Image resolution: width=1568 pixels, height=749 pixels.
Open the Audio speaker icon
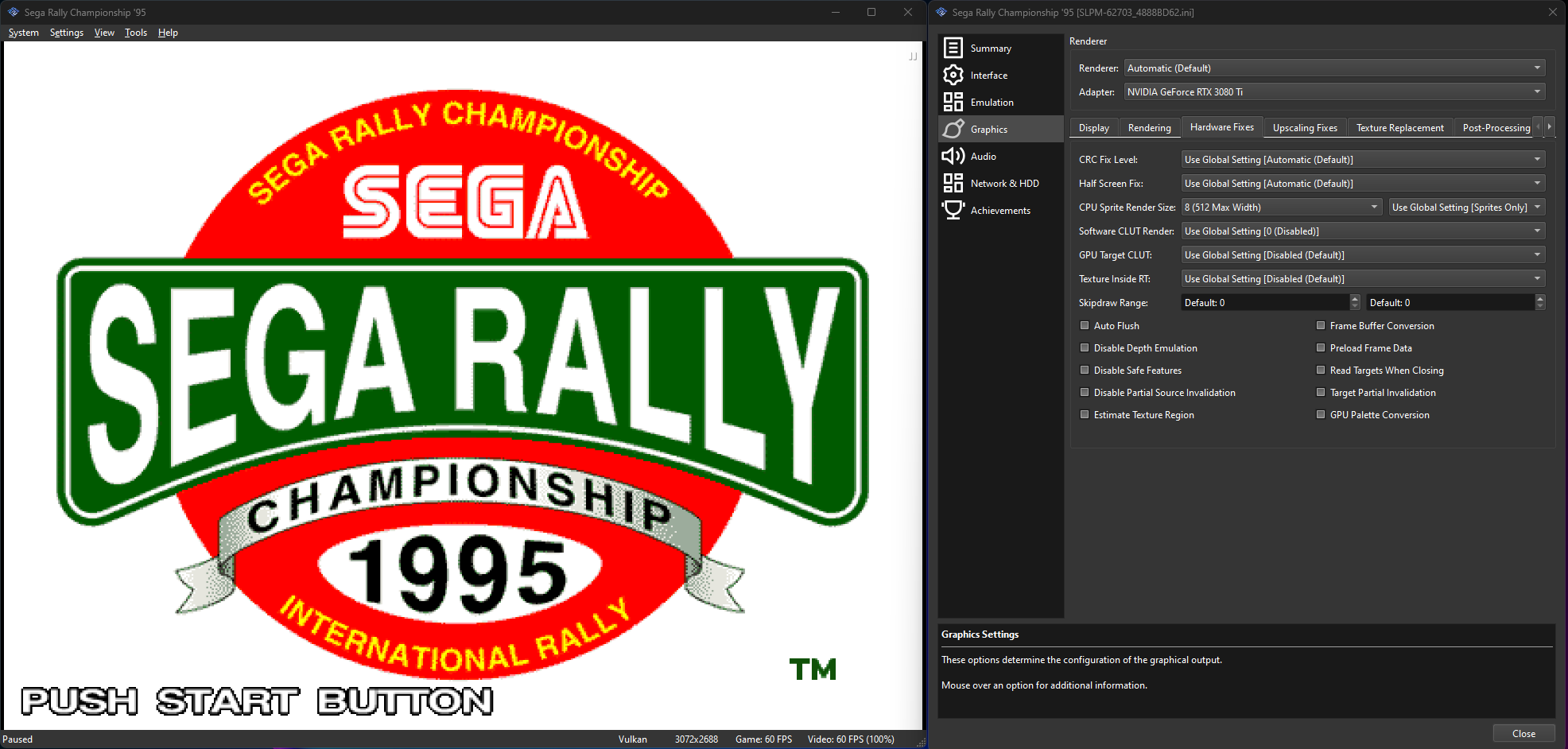coord(953,156)
